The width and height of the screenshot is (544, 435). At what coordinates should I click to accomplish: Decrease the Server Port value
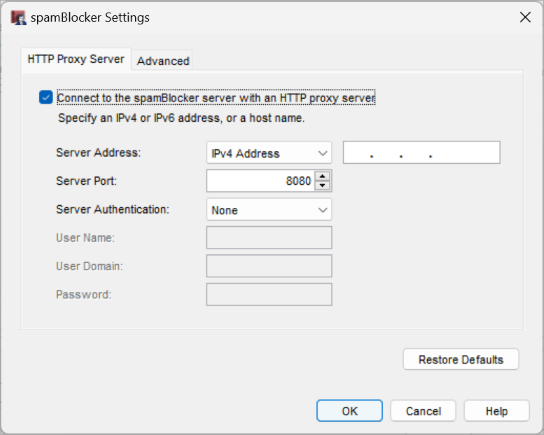[322, 186]
